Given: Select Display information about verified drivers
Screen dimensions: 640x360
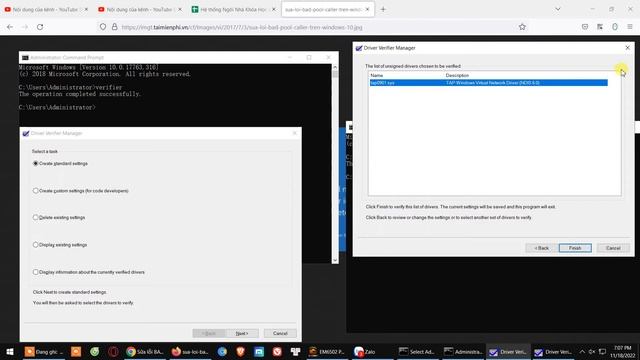Looking at the screenshot, I should point(36,272).
